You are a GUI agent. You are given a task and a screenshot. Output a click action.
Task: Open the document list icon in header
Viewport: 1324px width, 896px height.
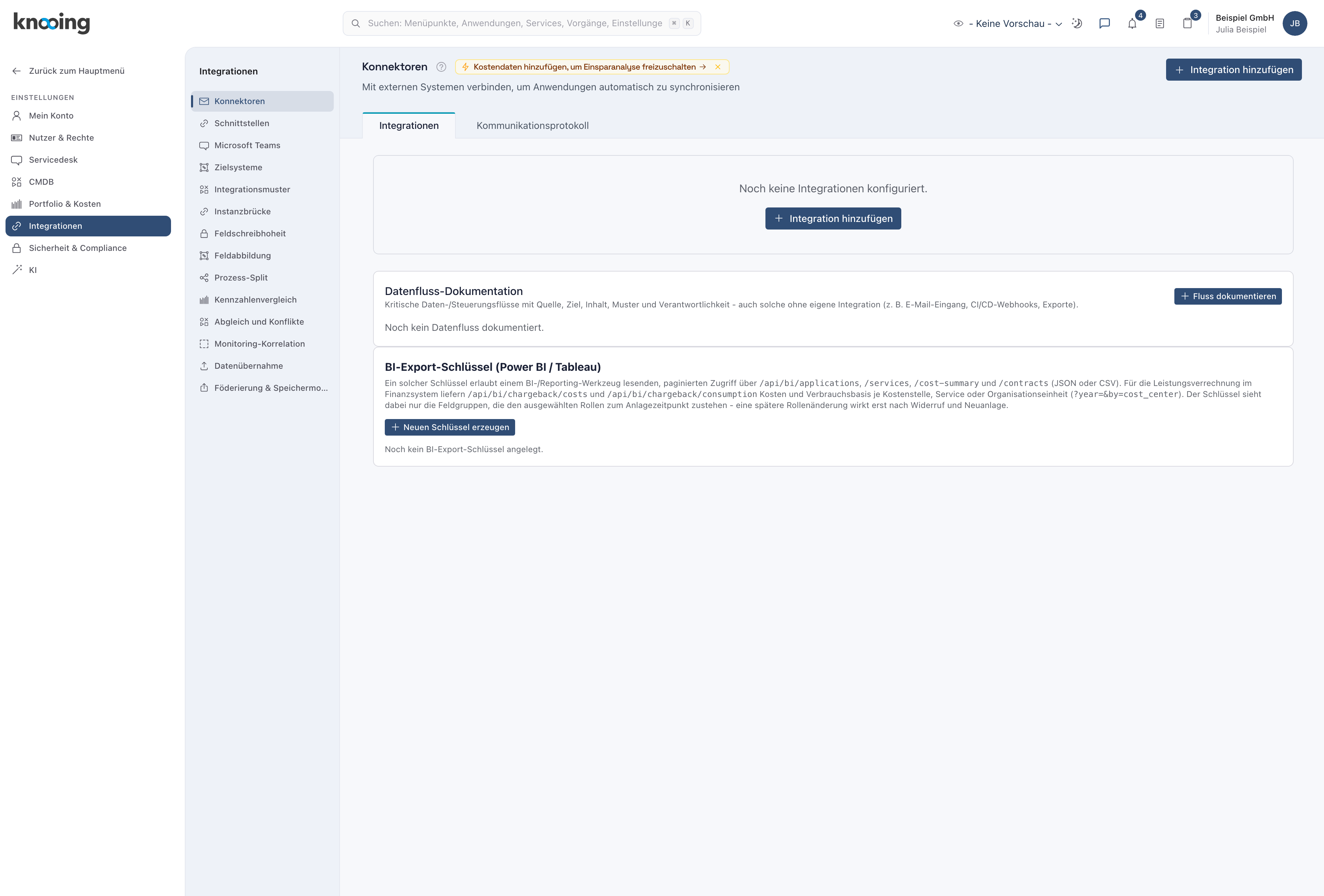click(x=1160, y=23)
